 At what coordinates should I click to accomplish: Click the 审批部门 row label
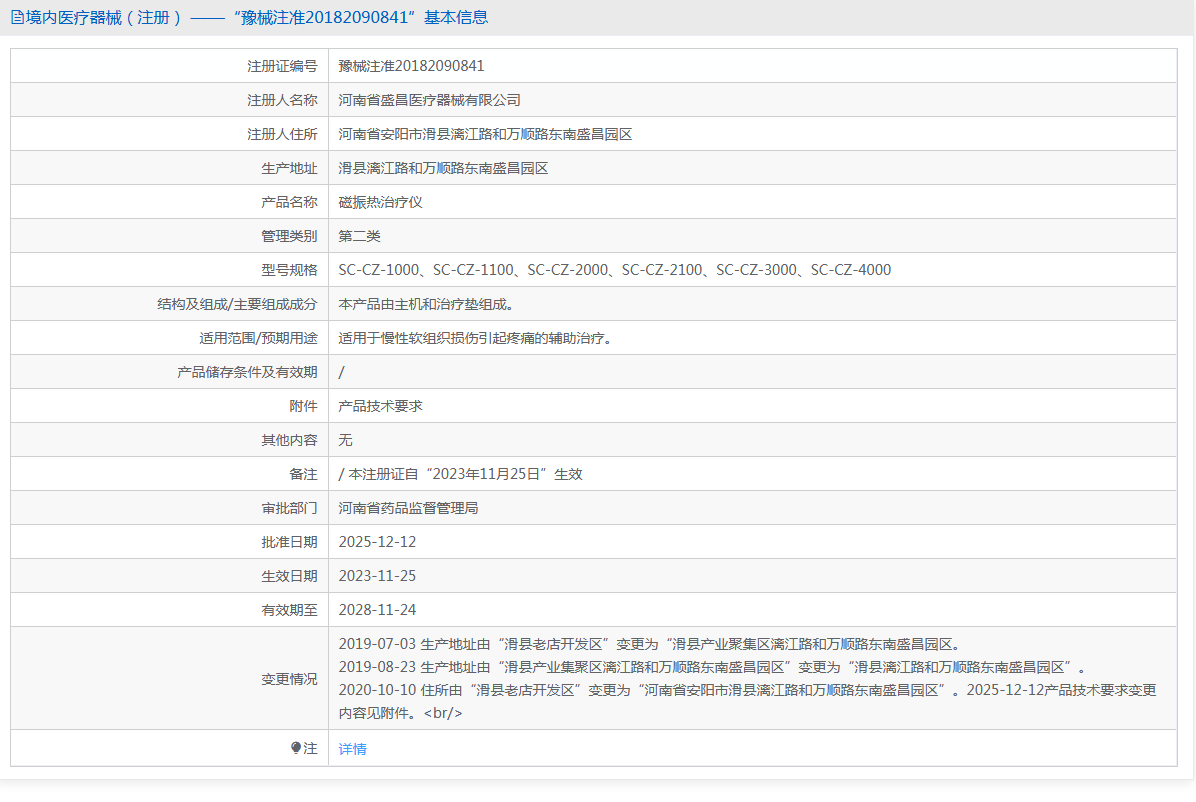pos(289,508)
